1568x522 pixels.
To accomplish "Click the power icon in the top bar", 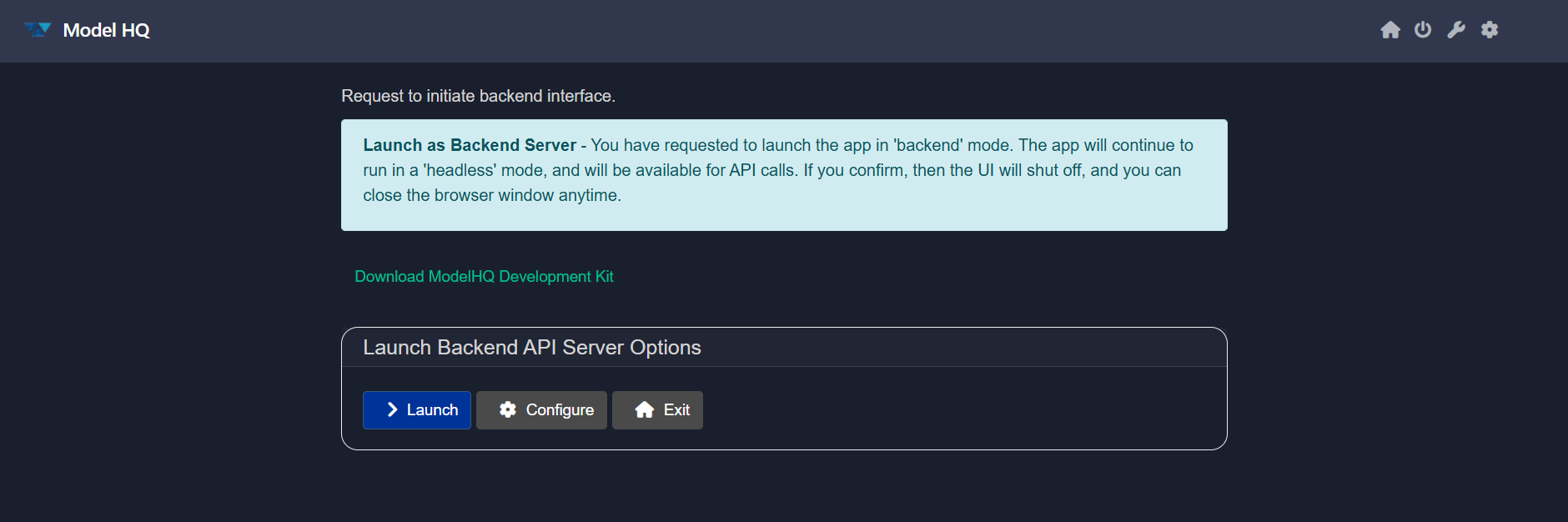I will point(1423,30).
